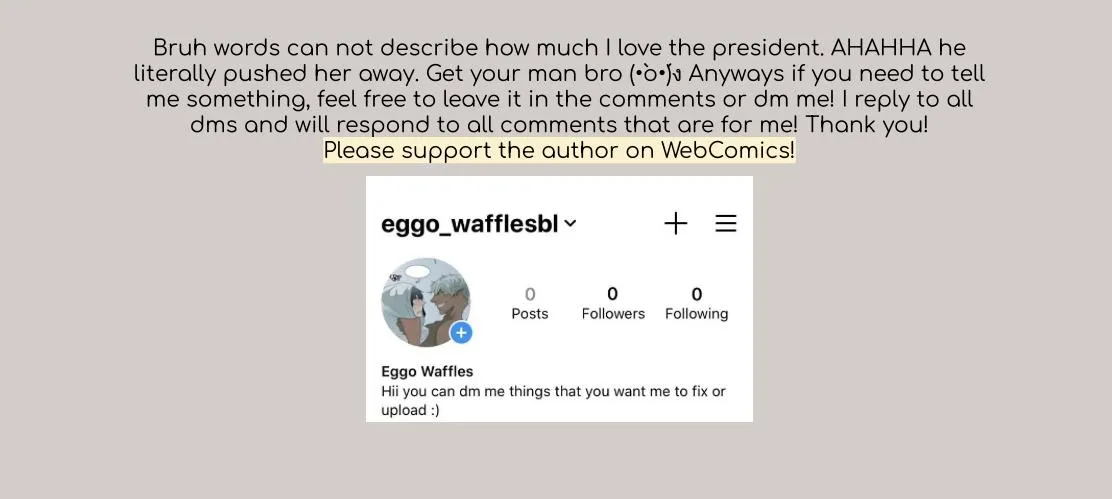Image resolution: width=1112 pixels, height=499 pixels.
Task: Click the zero count above Followers
Action: (613, 294)
